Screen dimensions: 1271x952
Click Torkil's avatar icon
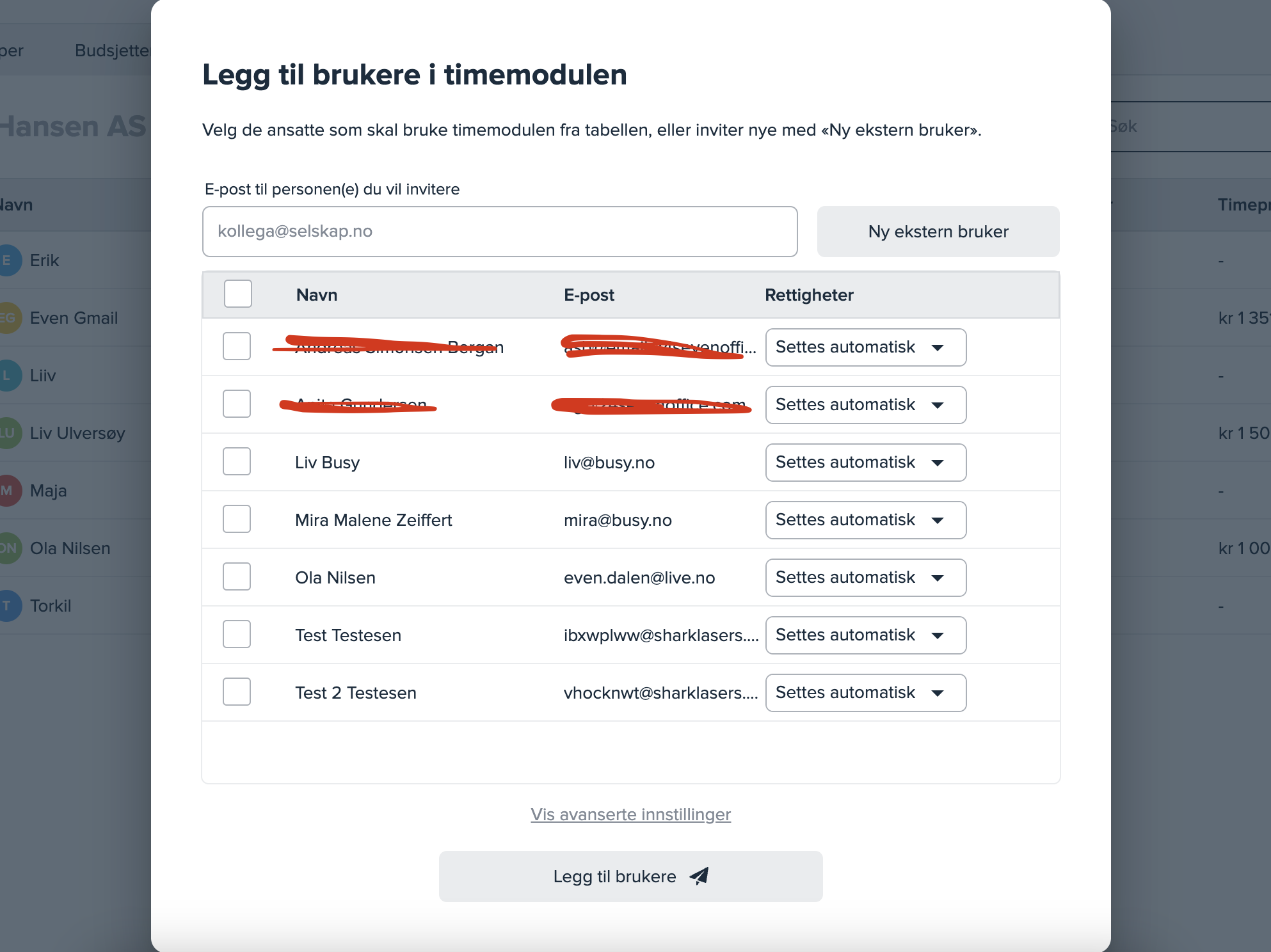[x=8, y=606]
